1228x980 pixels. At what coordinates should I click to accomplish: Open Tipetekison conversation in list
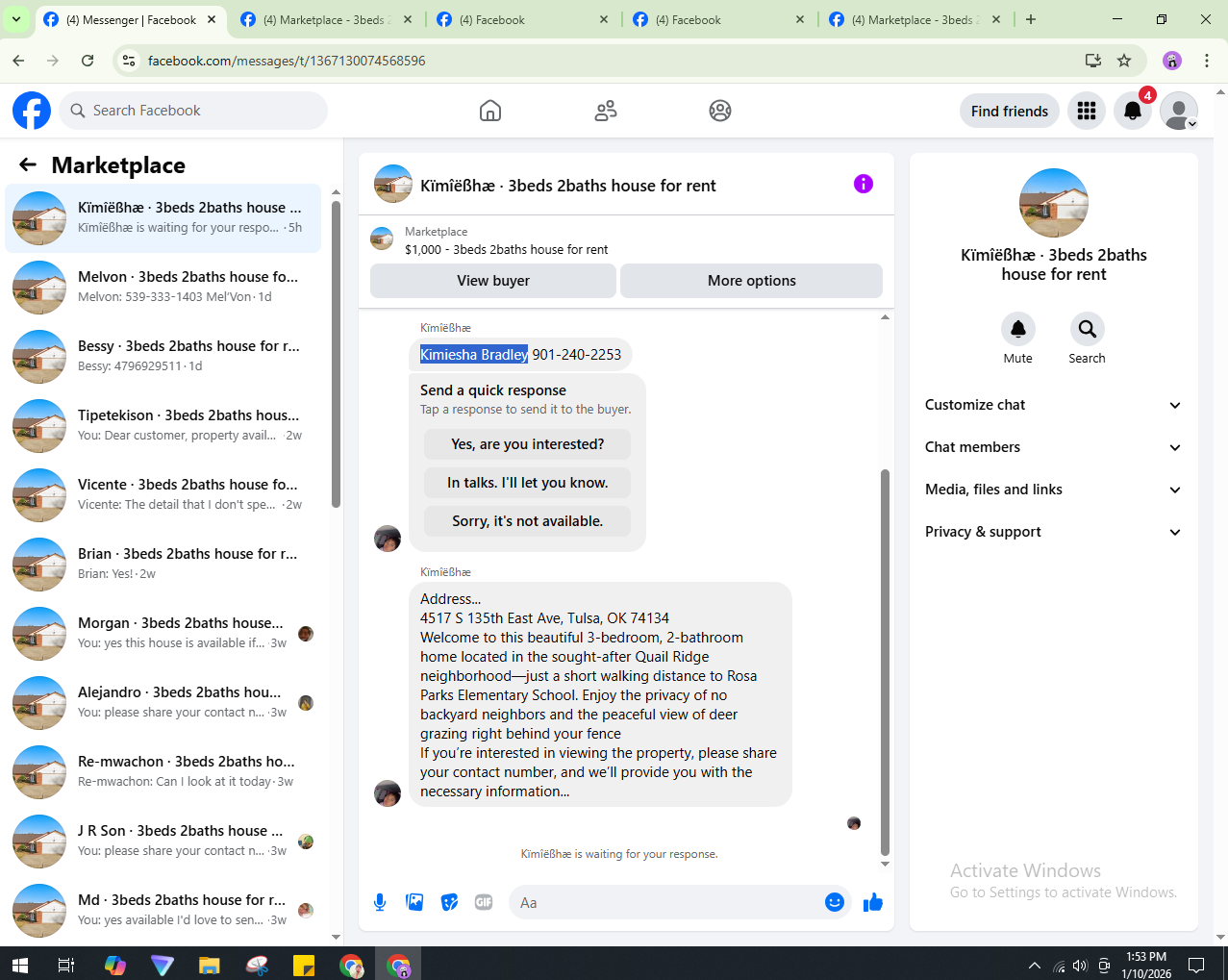pos(163,426)
